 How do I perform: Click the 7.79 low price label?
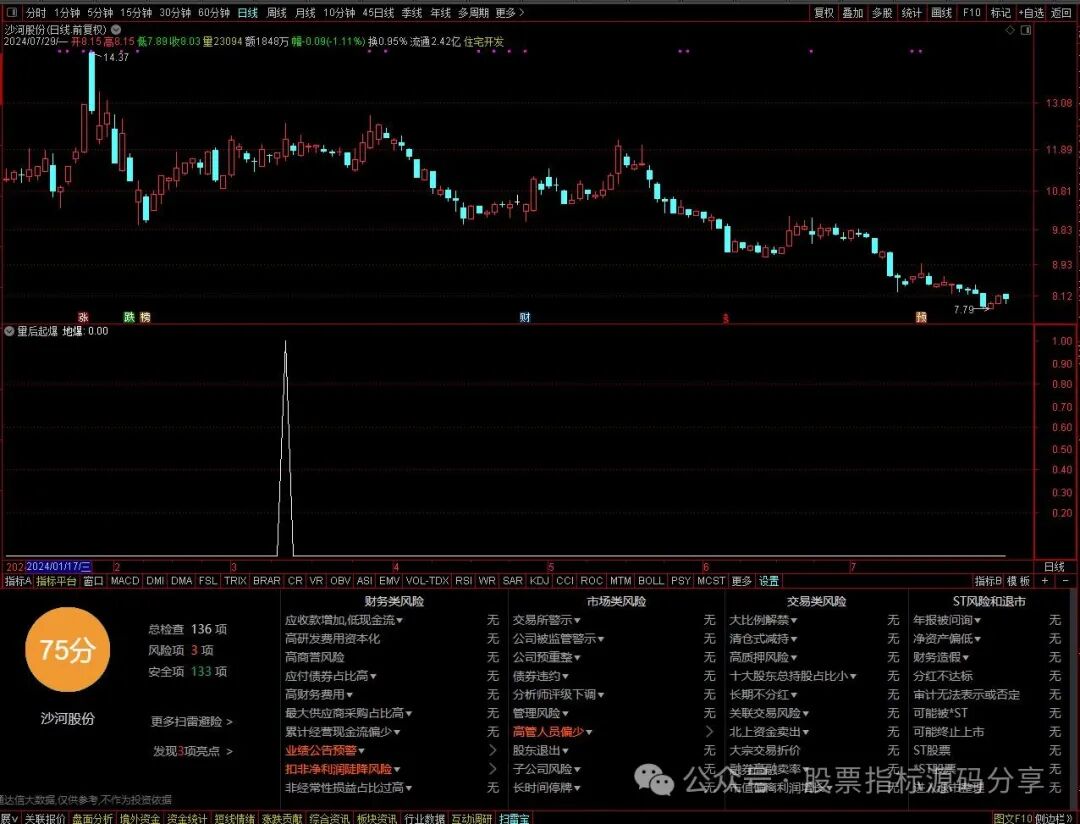[x=964, y=310]
